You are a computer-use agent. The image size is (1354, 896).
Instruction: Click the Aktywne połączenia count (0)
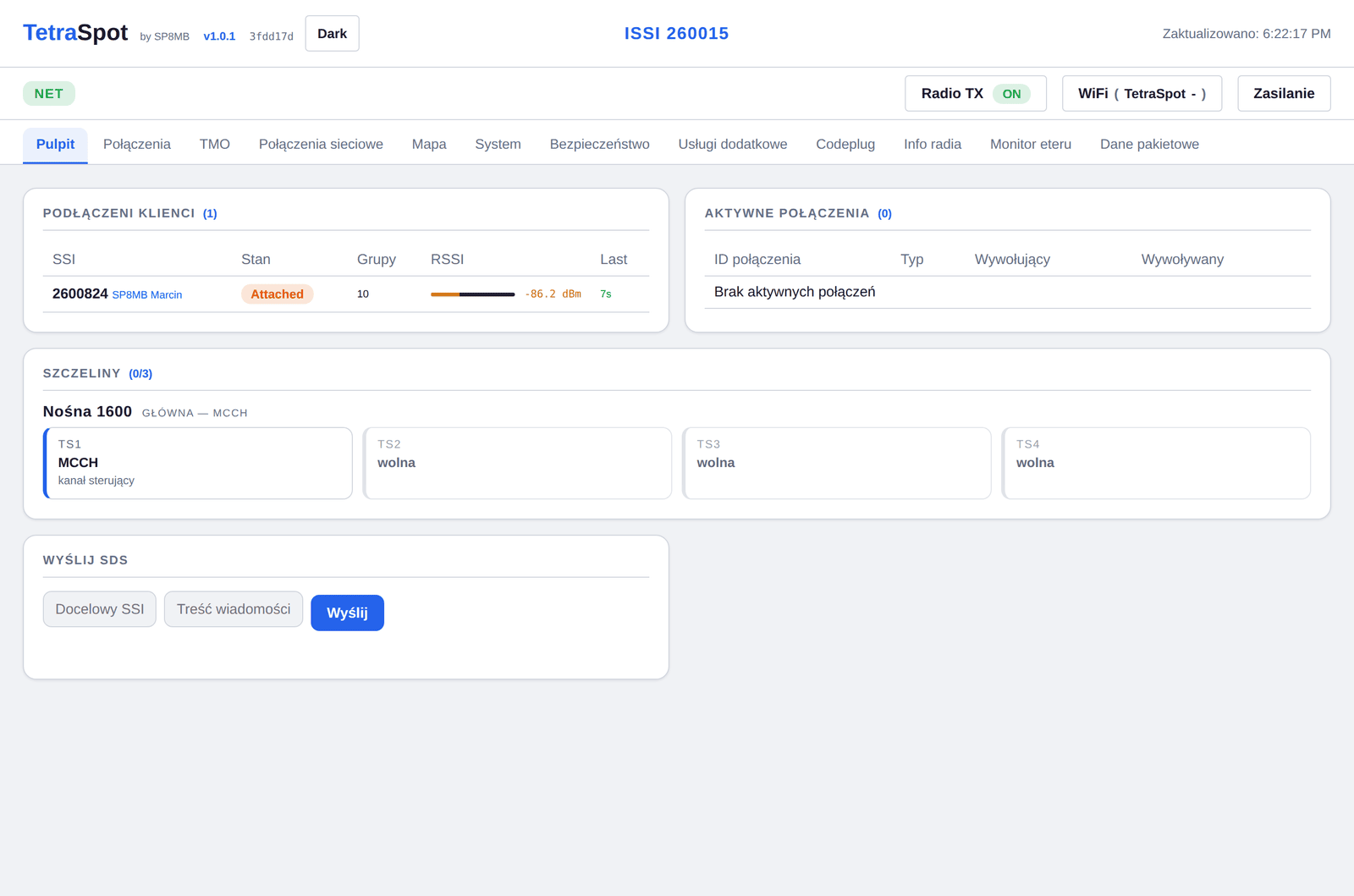coord(884,213)
